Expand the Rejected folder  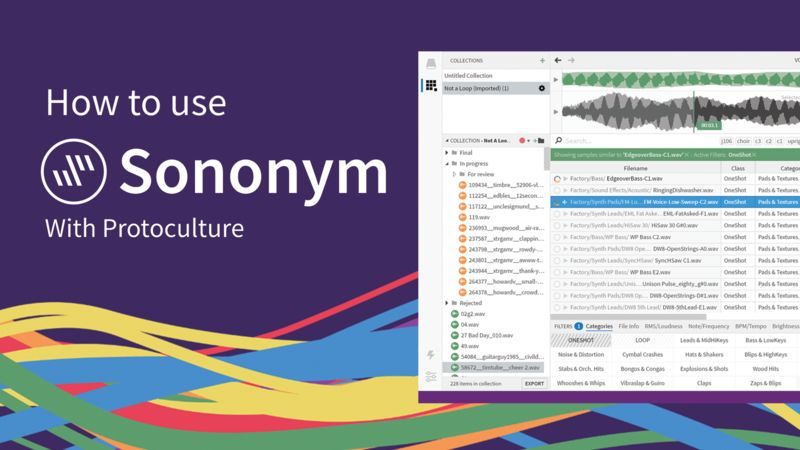(447, 303)
